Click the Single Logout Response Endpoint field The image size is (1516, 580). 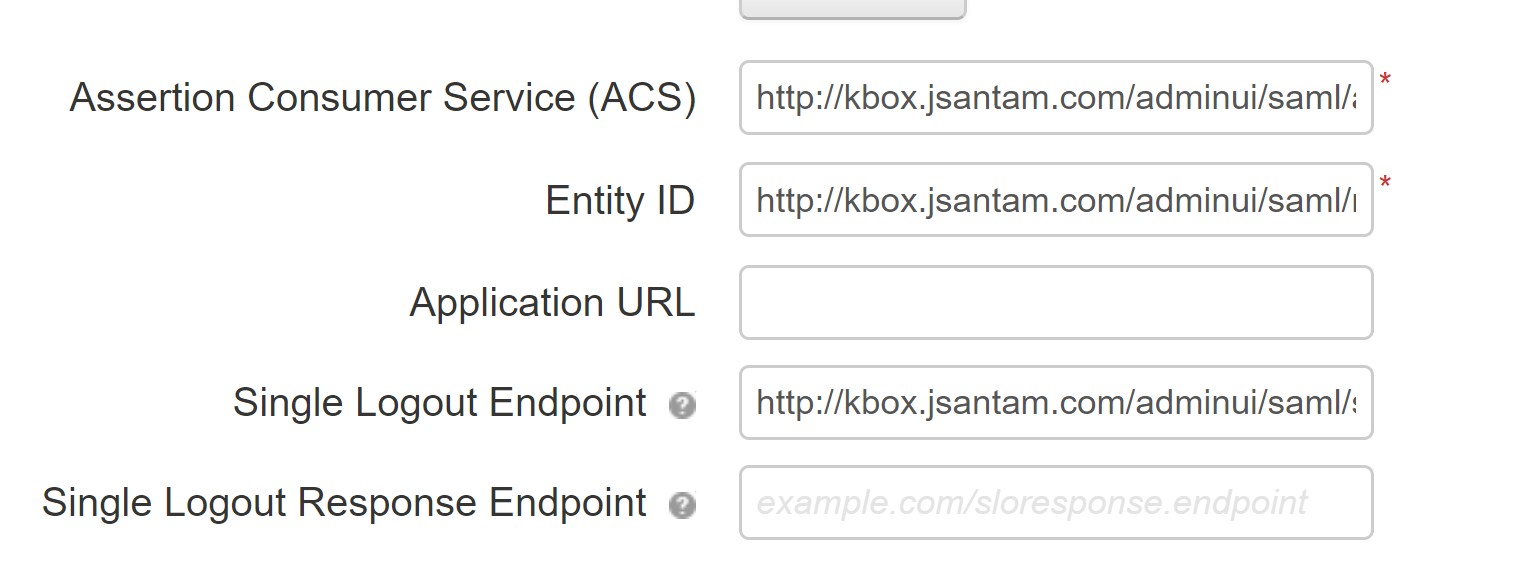(1056, 502)
